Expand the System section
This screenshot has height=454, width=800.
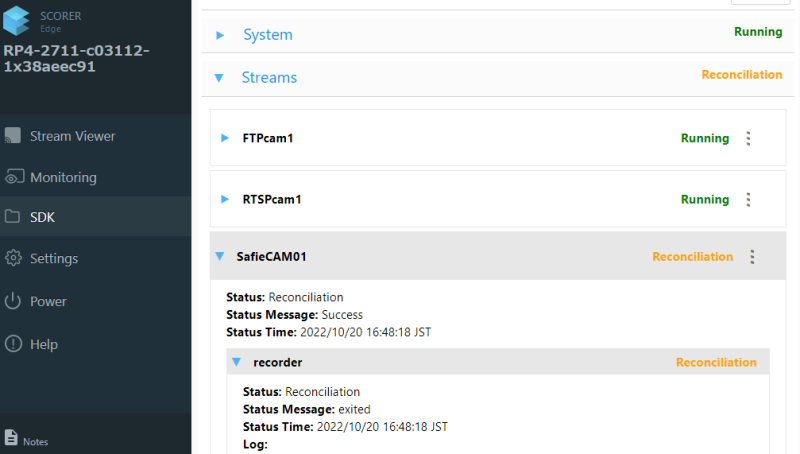(x=220, y=35)
